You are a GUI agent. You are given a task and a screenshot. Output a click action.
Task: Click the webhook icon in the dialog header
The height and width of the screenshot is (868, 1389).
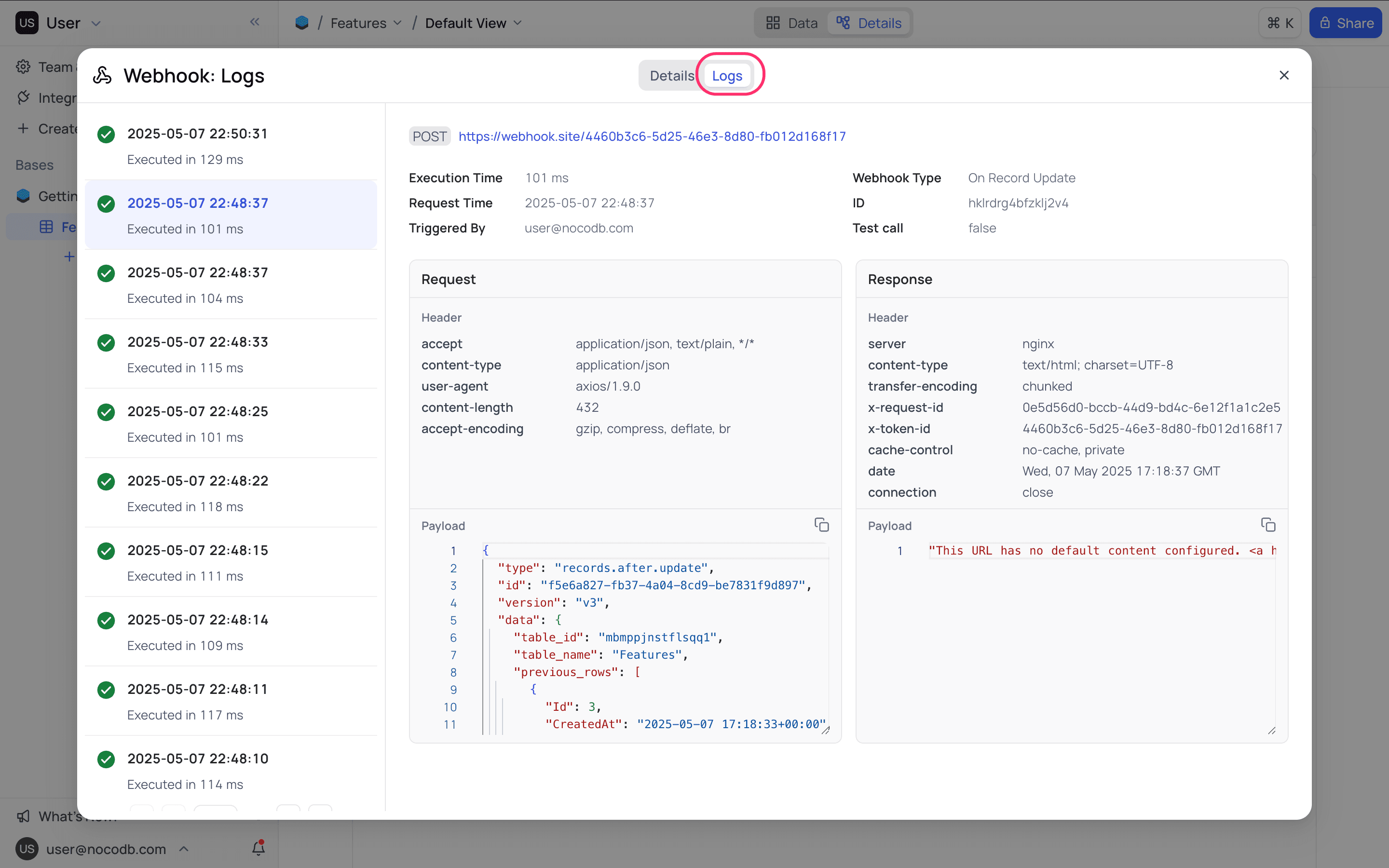[x=102, y=75]
